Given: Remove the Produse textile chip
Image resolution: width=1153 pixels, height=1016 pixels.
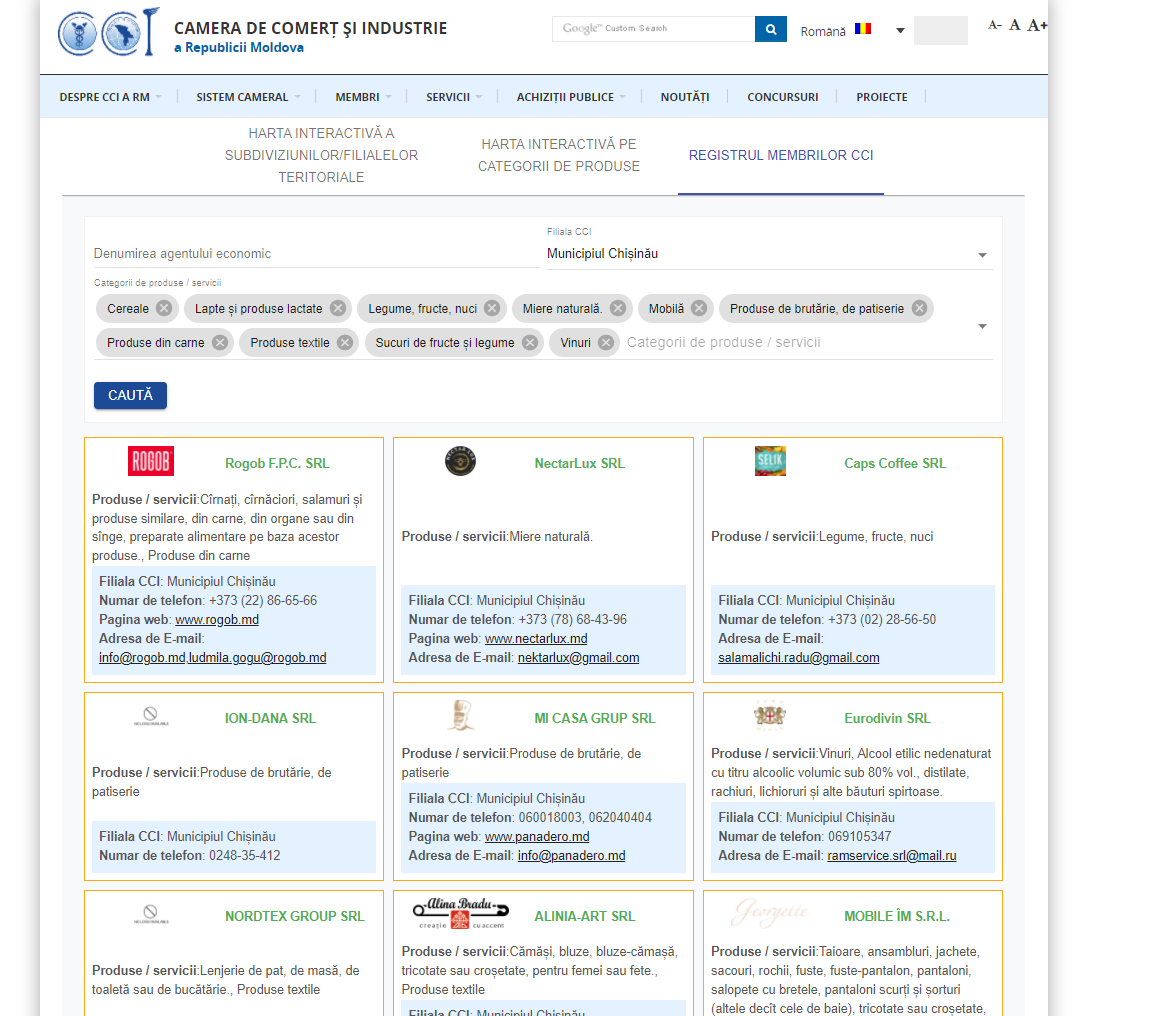Looking at the screenshot, I should (345, 342).
